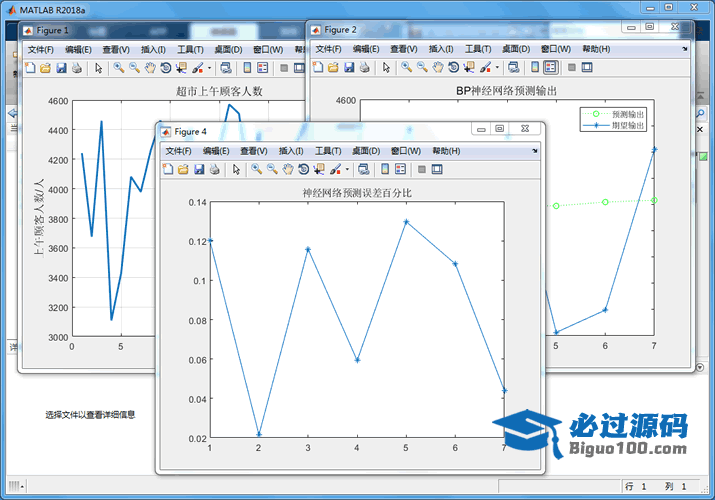Select Rotate 3D tool in Figure 2
This screenshot has height=500, width=715.
coord(453,67)
